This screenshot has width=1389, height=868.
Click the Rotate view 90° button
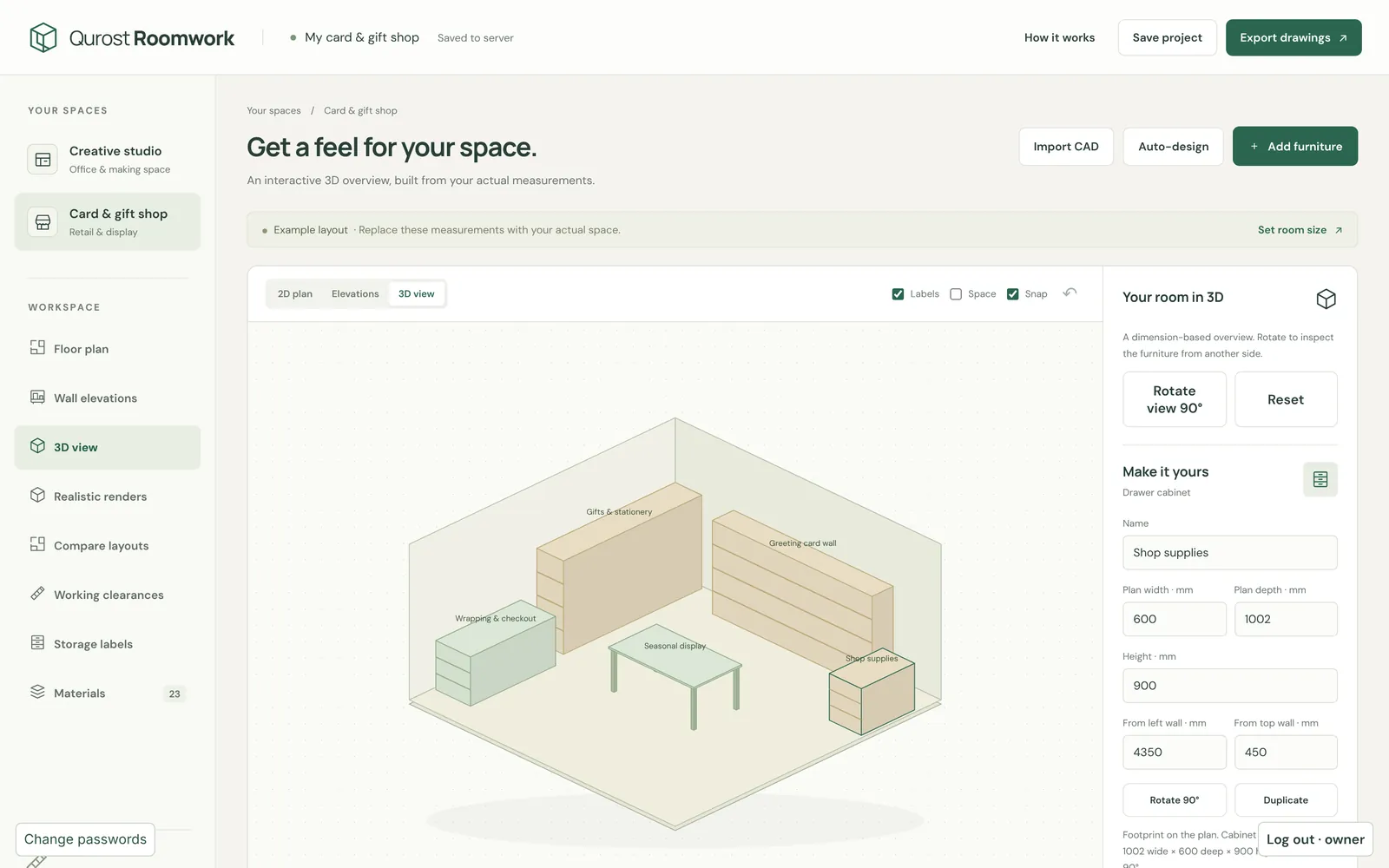click(1174, 399)
